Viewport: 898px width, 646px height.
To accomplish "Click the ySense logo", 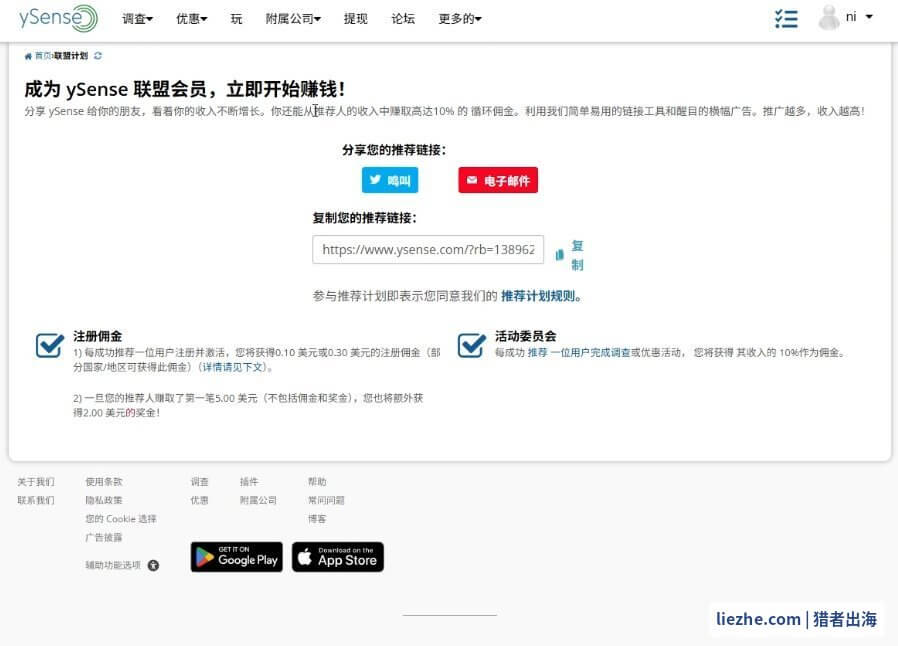I will click(58, 18).
